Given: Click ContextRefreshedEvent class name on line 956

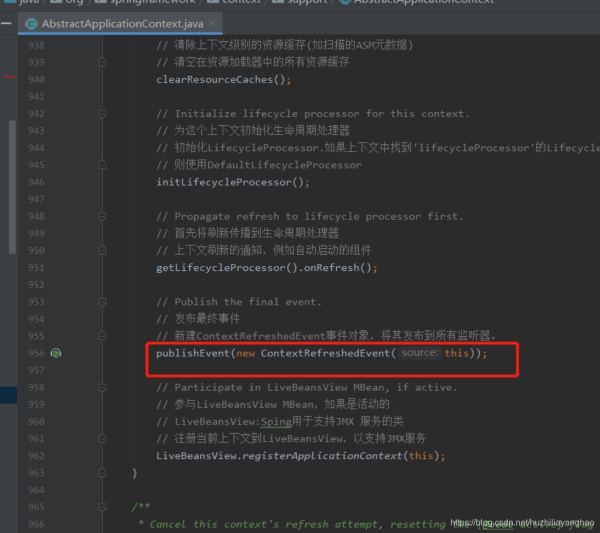Looking at the screenshot, I should point(325,353).
